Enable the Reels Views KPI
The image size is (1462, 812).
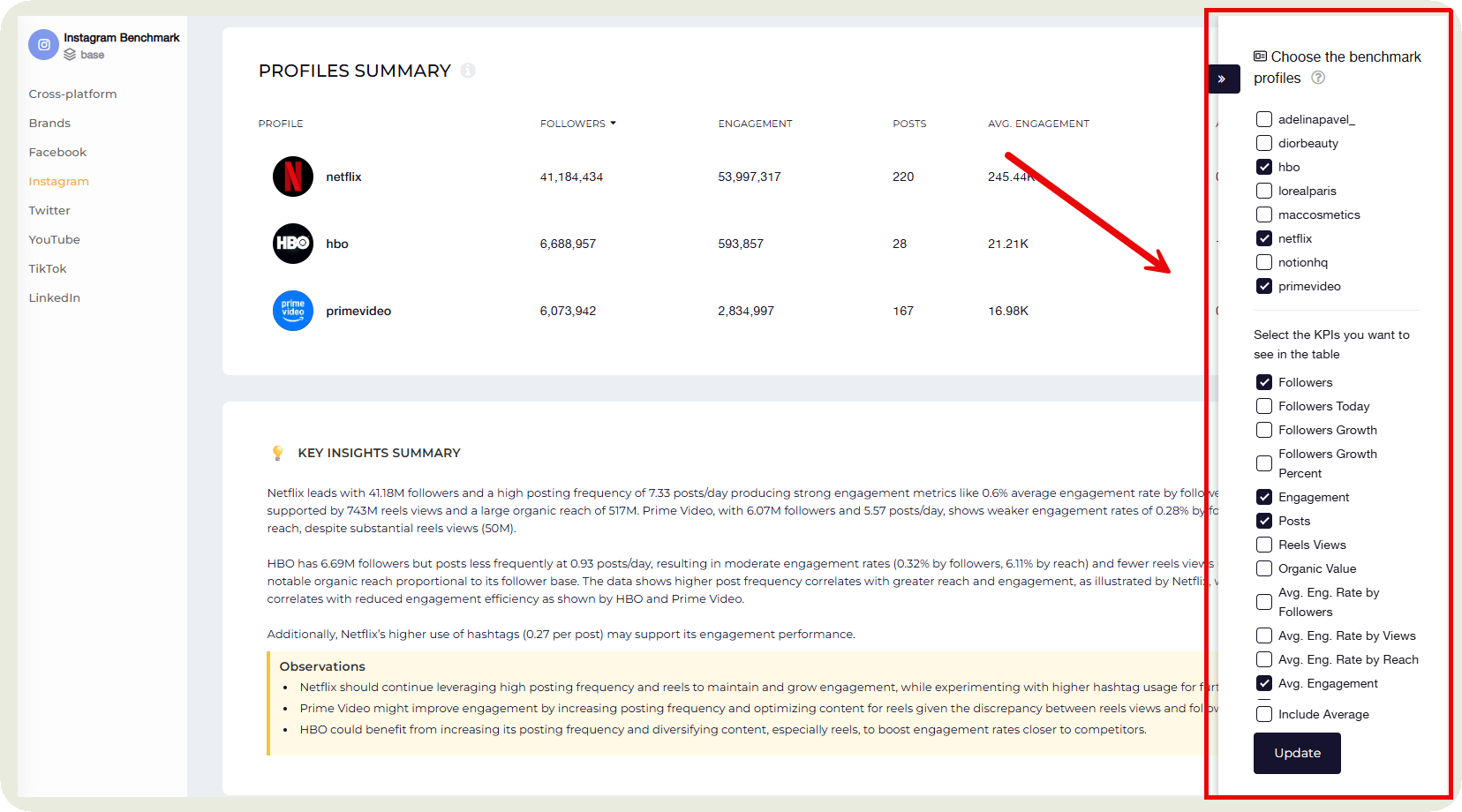[x=1264, y=545]
